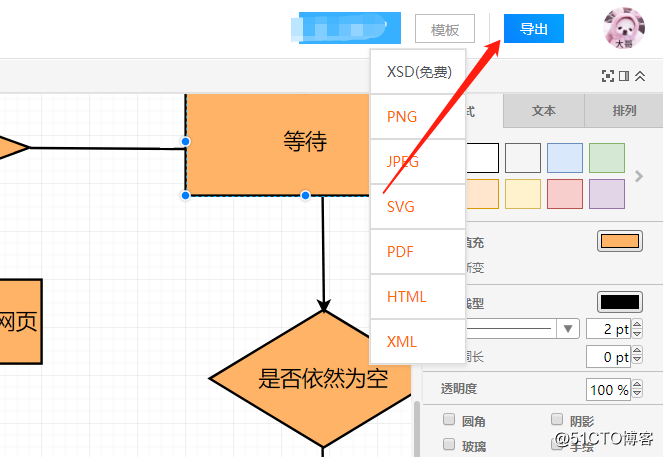The height and width of the screenshot is (457, 663).
Task: Click the 0 pt perimeter field
Action: 608,357
